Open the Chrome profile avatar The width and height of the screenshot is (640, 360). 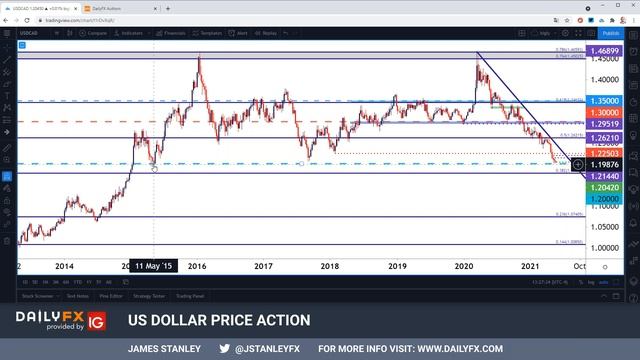[622, 20]
